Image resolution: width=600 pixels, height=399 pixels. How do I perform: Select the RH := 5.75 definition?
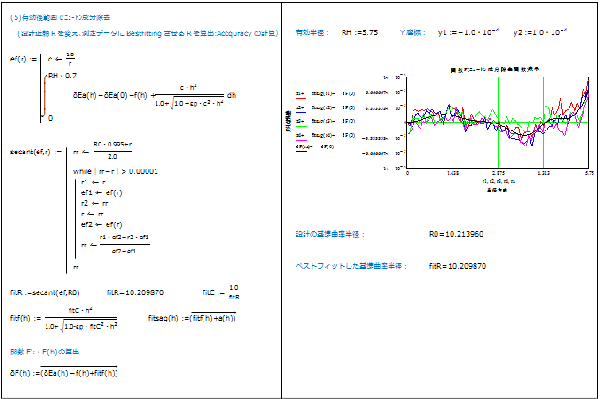point(360,33)
